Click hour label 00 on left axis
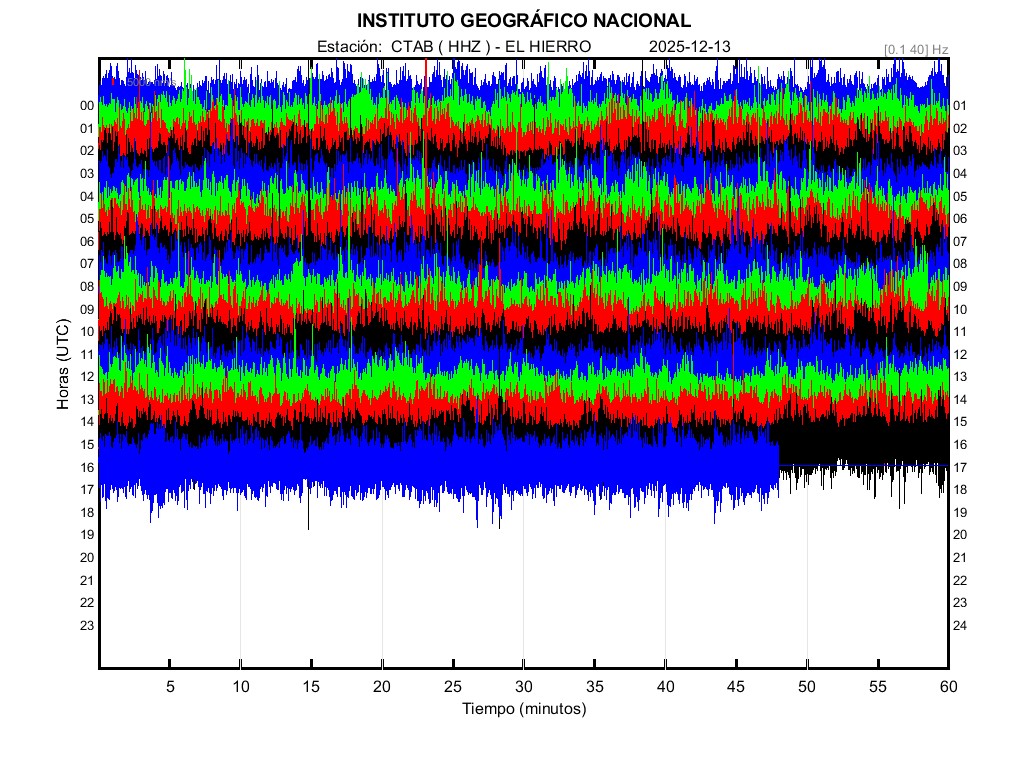The width and height of the screenshot is (1024, 768). pyautogui.click(x=87, y=106)
